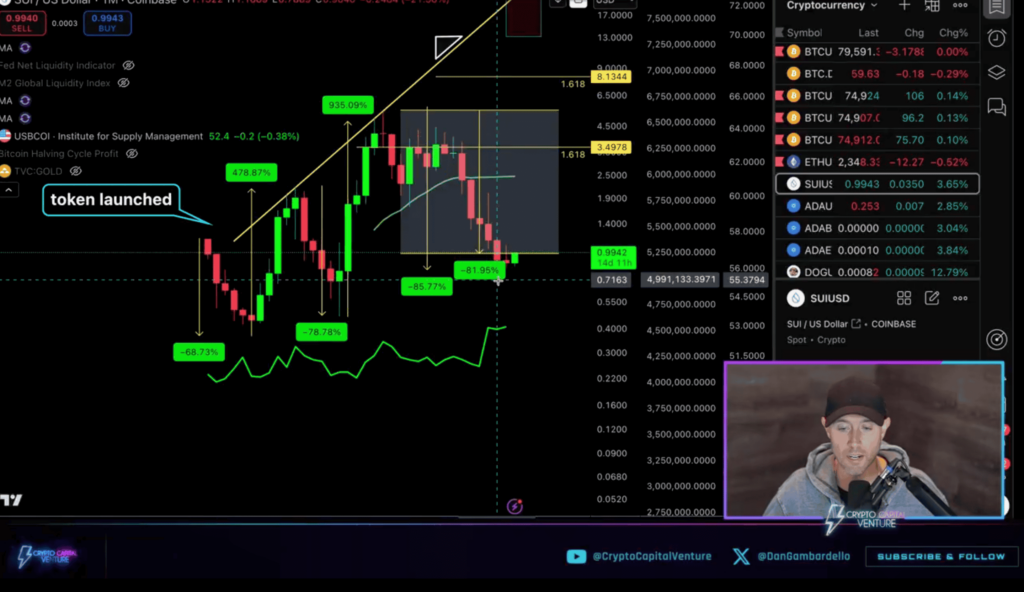
Task: Select the 935.09% measurement label
Action: click(x=347, y=105)
